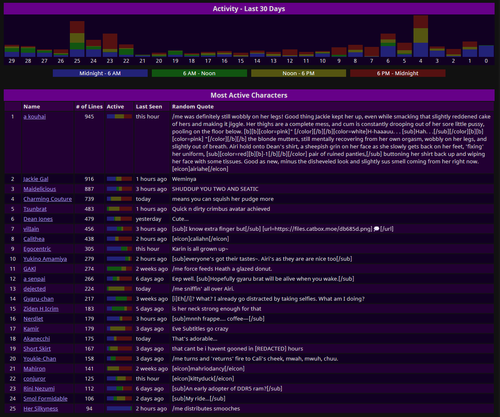
Task: Click the activity bar for day 25
Action: point(77,39)
